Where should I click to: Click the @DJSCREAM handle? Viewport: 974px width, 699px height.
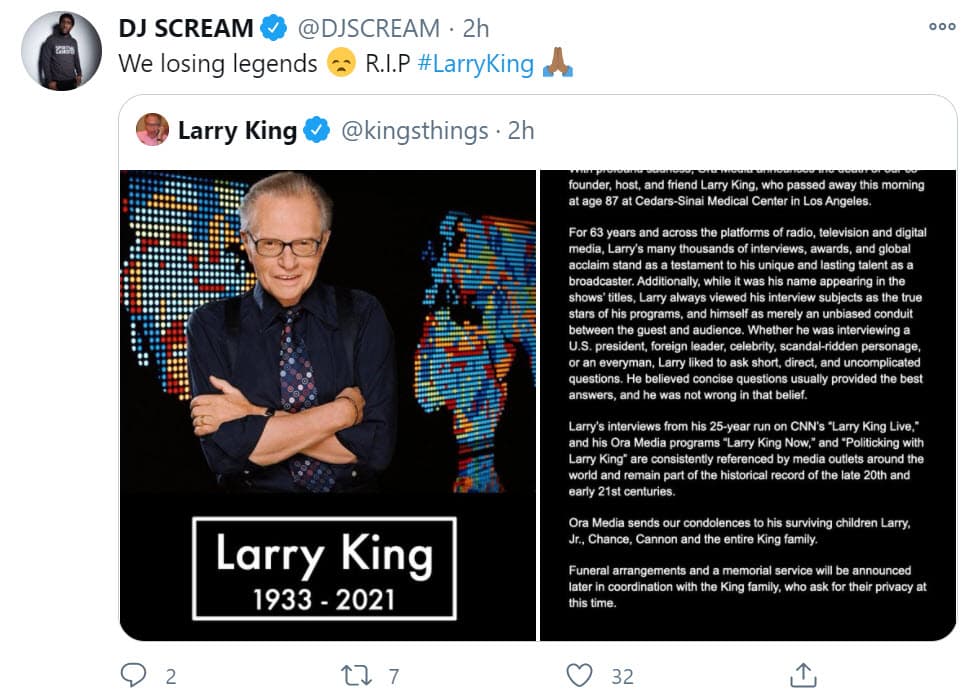370,28
